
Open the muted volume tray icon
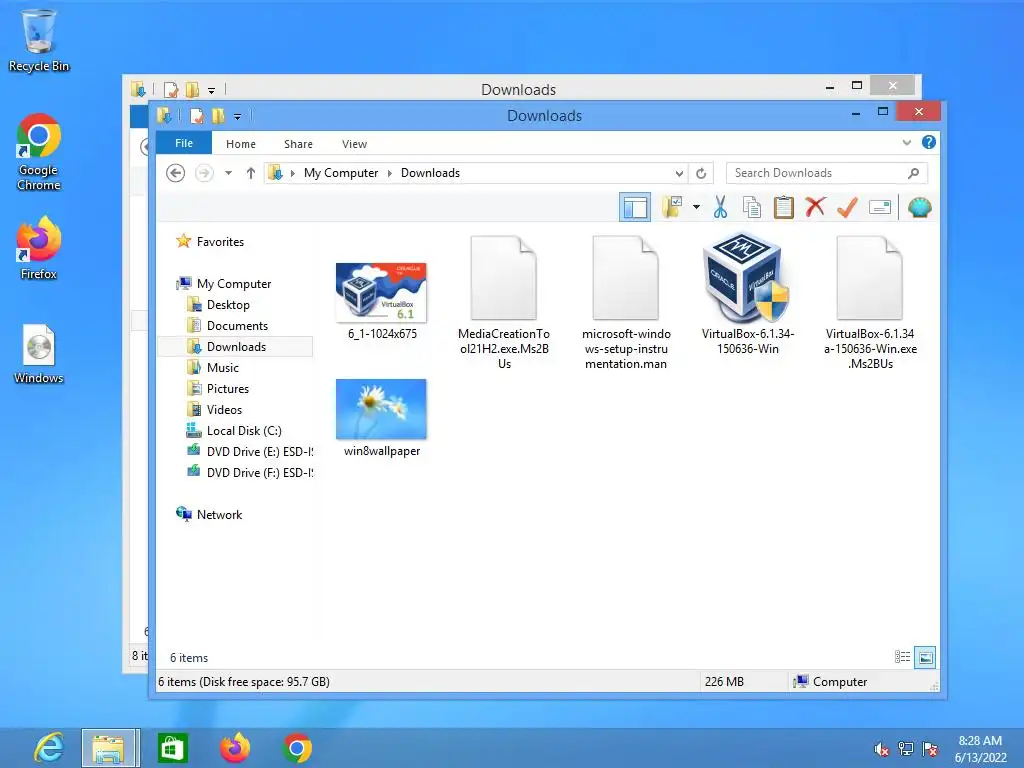(x=881, y=749)
